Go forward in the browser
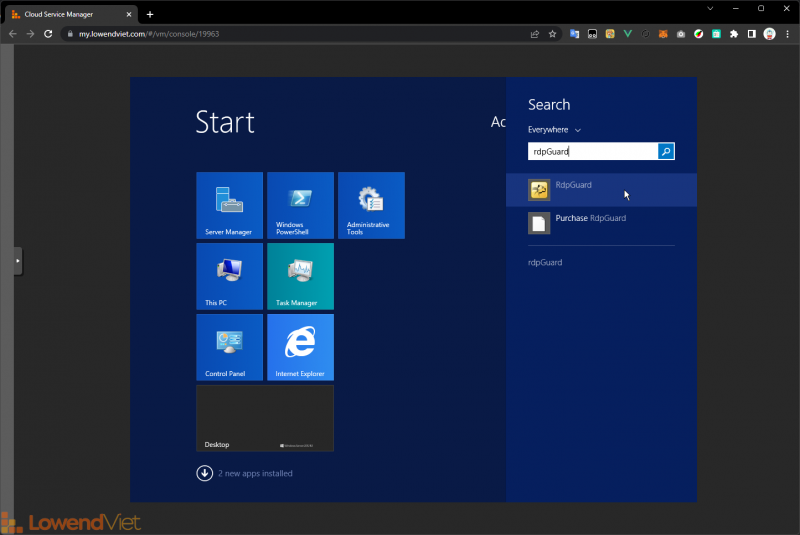800x535 pixels. pyautogui.click(x=31, y=34)
